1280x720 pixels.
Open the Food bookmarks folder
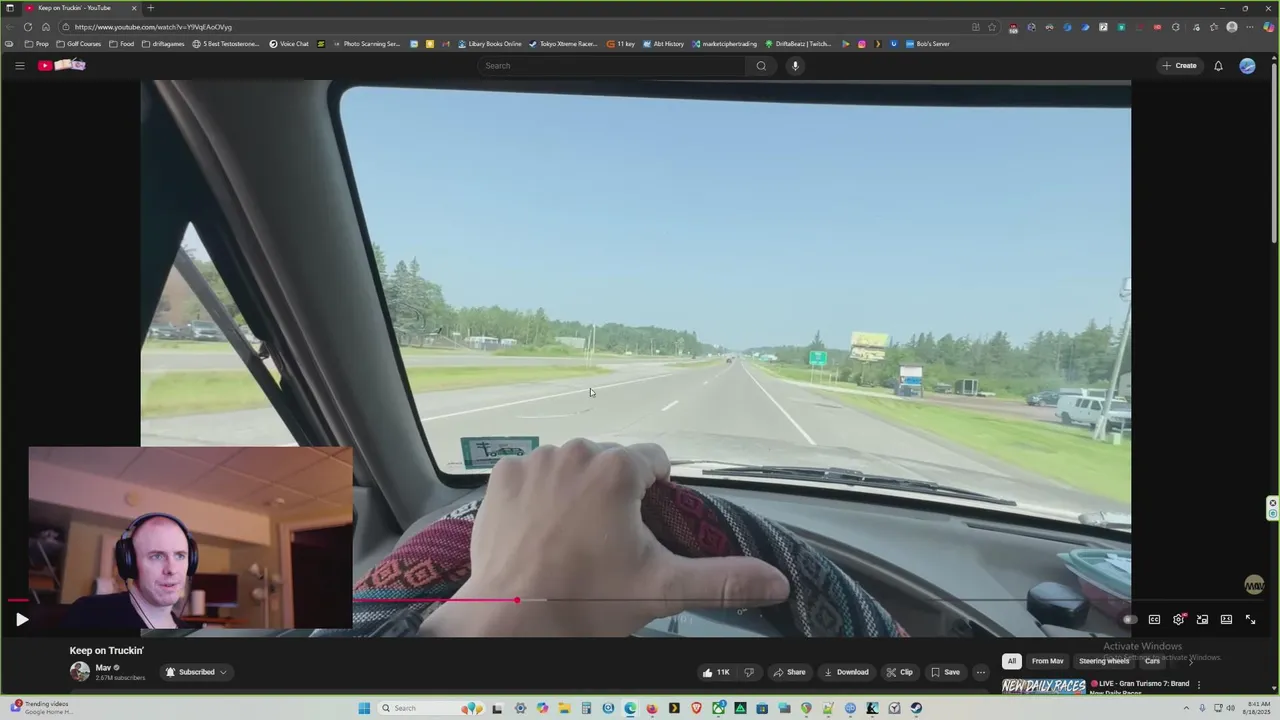122,44
